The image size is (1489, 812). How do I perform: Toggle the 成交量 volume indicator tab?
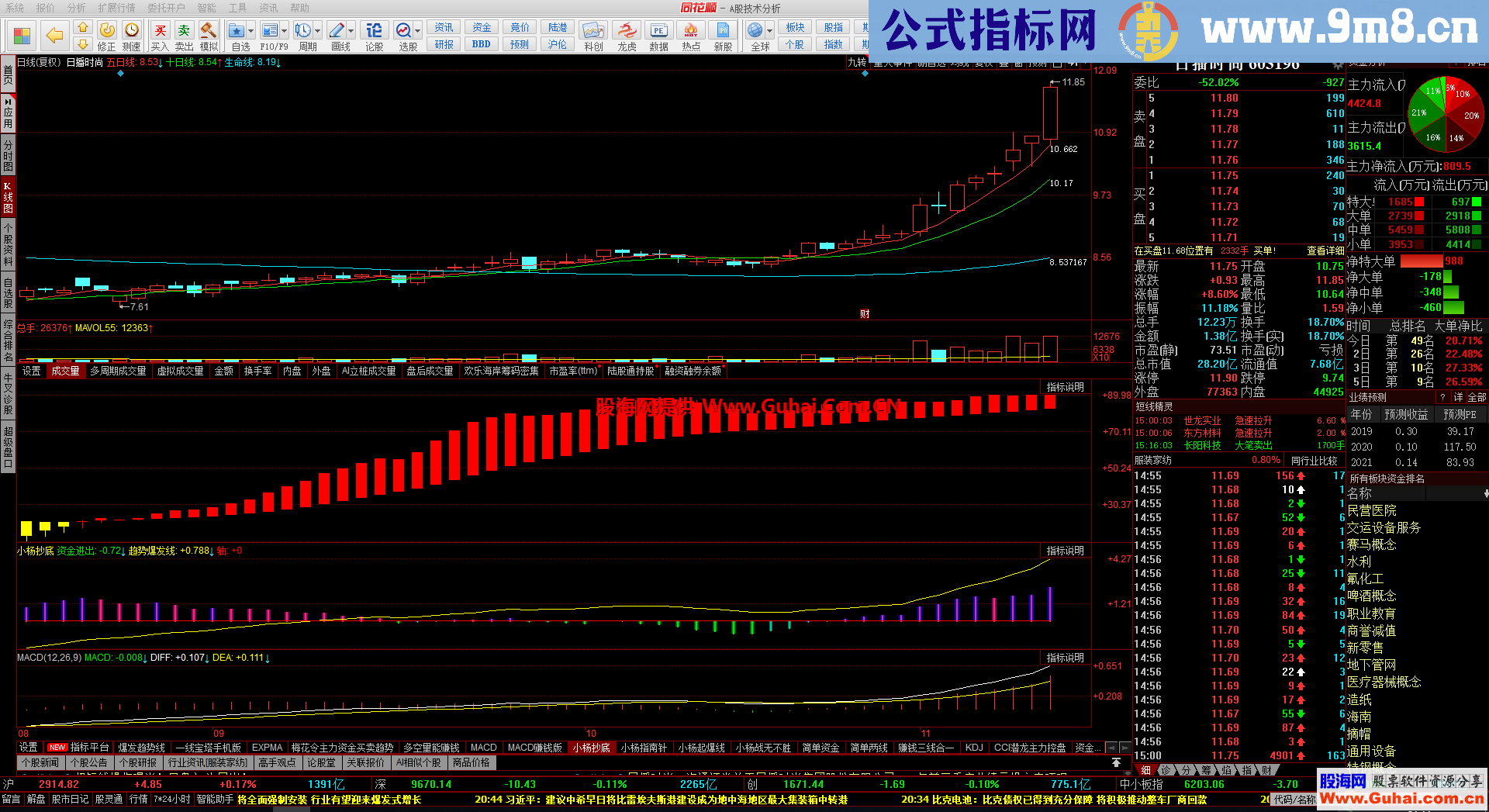point(65,371)
